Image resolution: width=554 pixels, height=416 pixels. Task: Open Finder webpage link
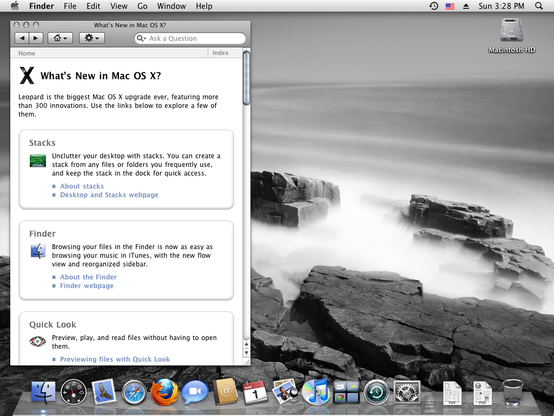point(87,286)
